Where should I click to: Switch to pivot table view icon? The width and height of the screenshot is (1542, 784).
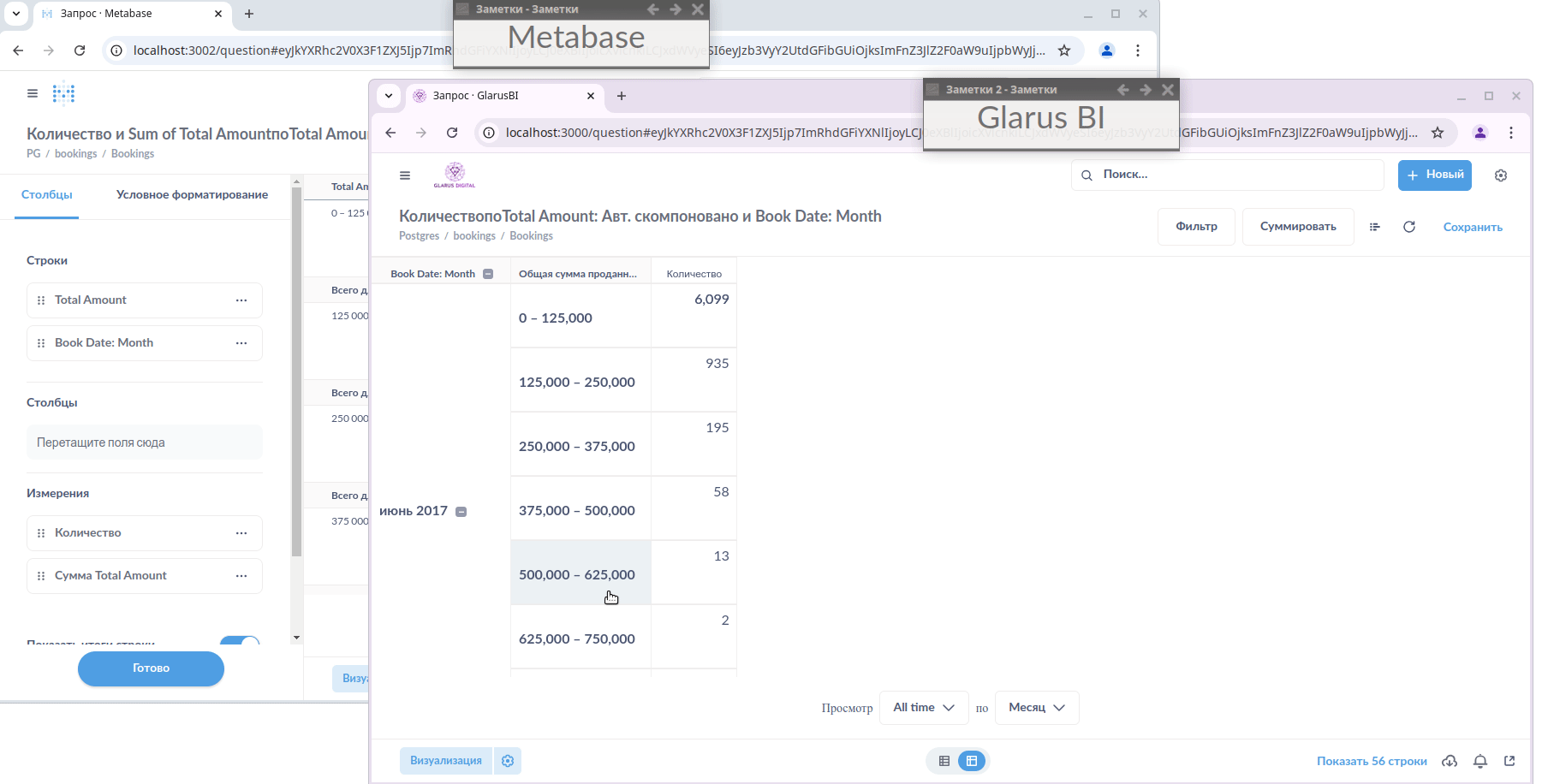point(972,761)
